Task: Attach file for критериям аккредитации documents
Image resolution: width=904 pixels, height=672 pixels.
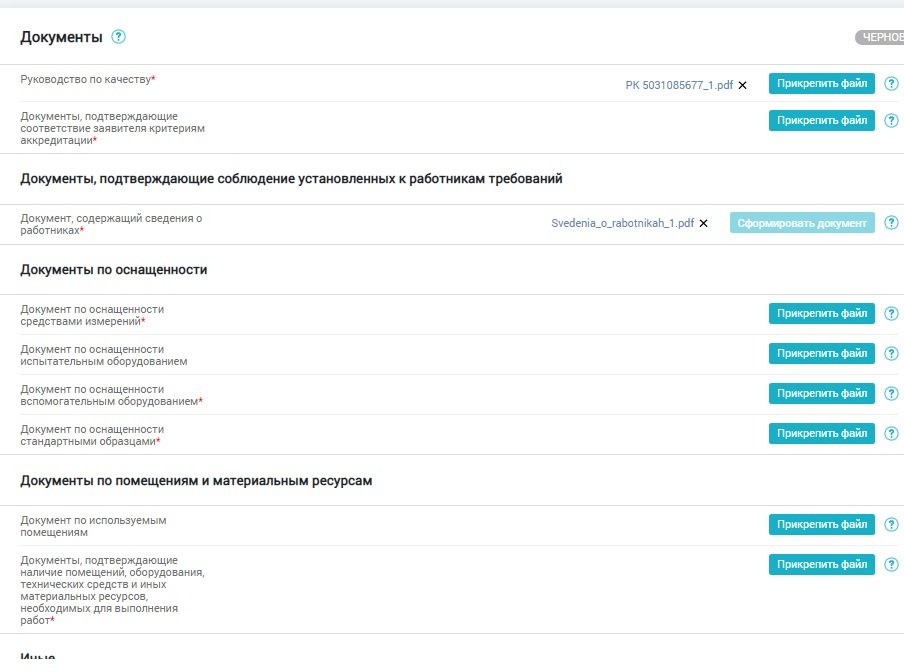Action: point(821,120)
